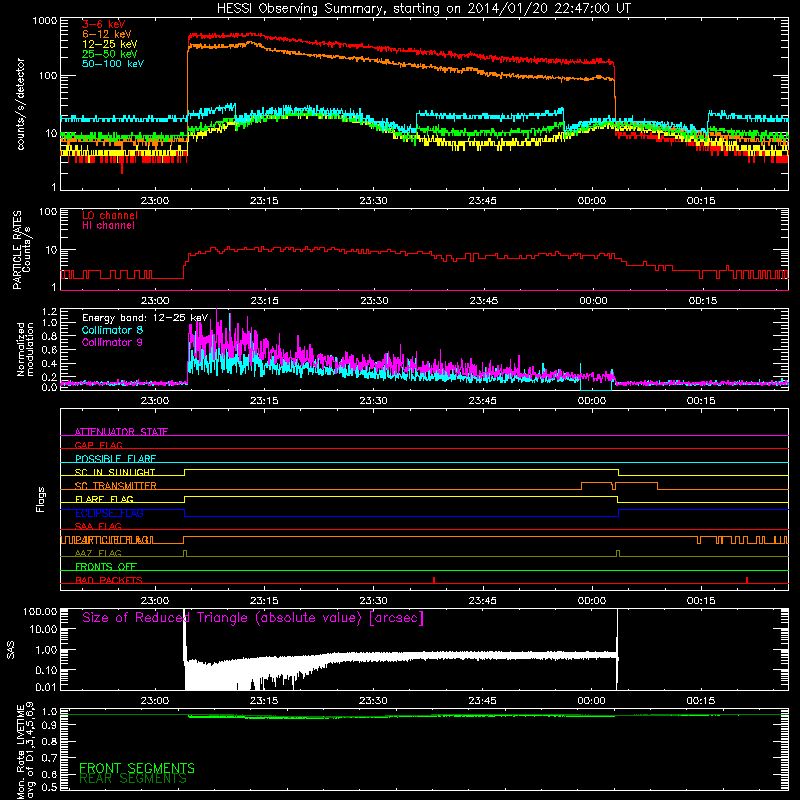Click the FRONTS OFF flag label
This screenshot has height=800, width=800.
(106, 567)
